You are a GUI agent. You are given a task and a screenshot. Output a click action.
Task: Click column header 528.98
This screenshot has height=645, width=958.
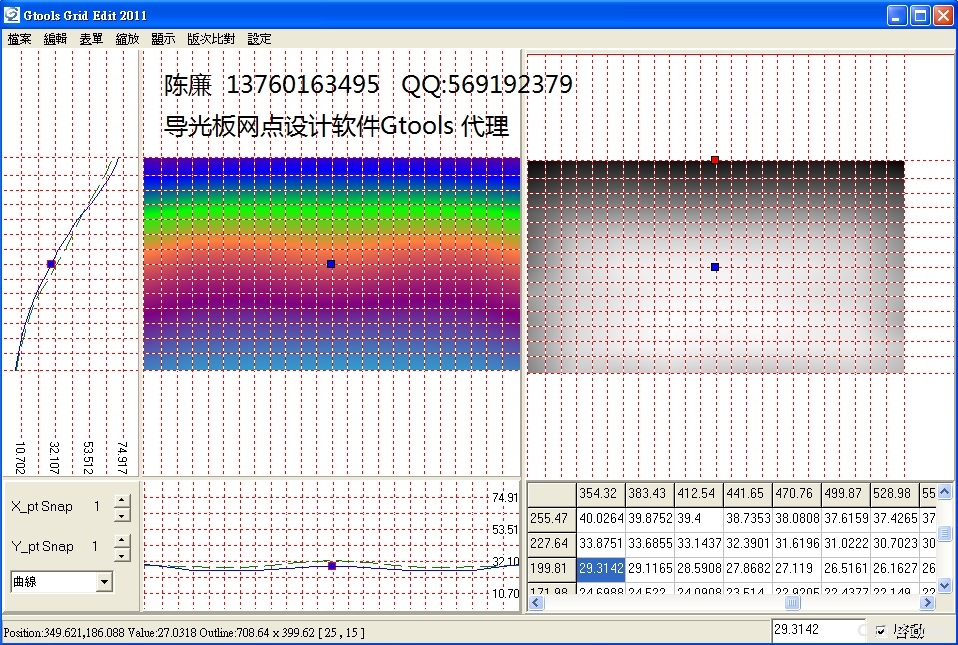894,494
